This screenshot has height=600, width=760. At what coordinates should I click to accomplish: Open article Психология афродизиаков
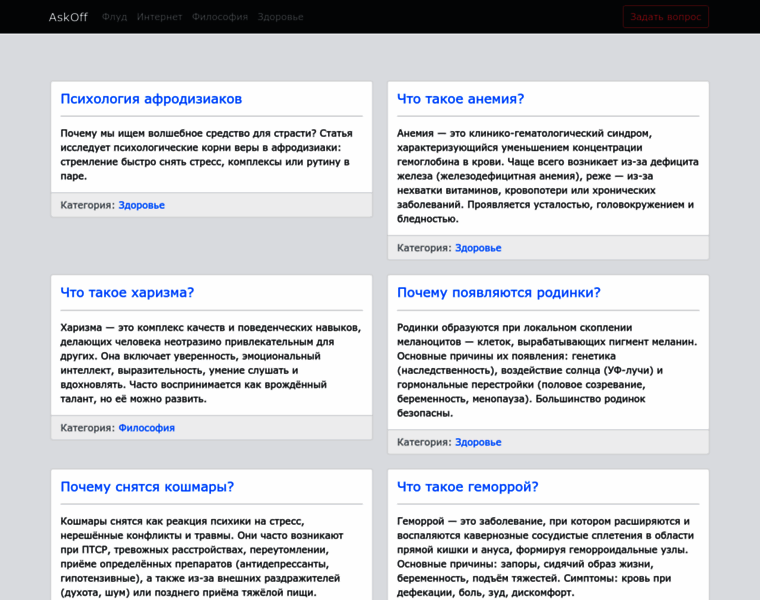pos(151,99)
